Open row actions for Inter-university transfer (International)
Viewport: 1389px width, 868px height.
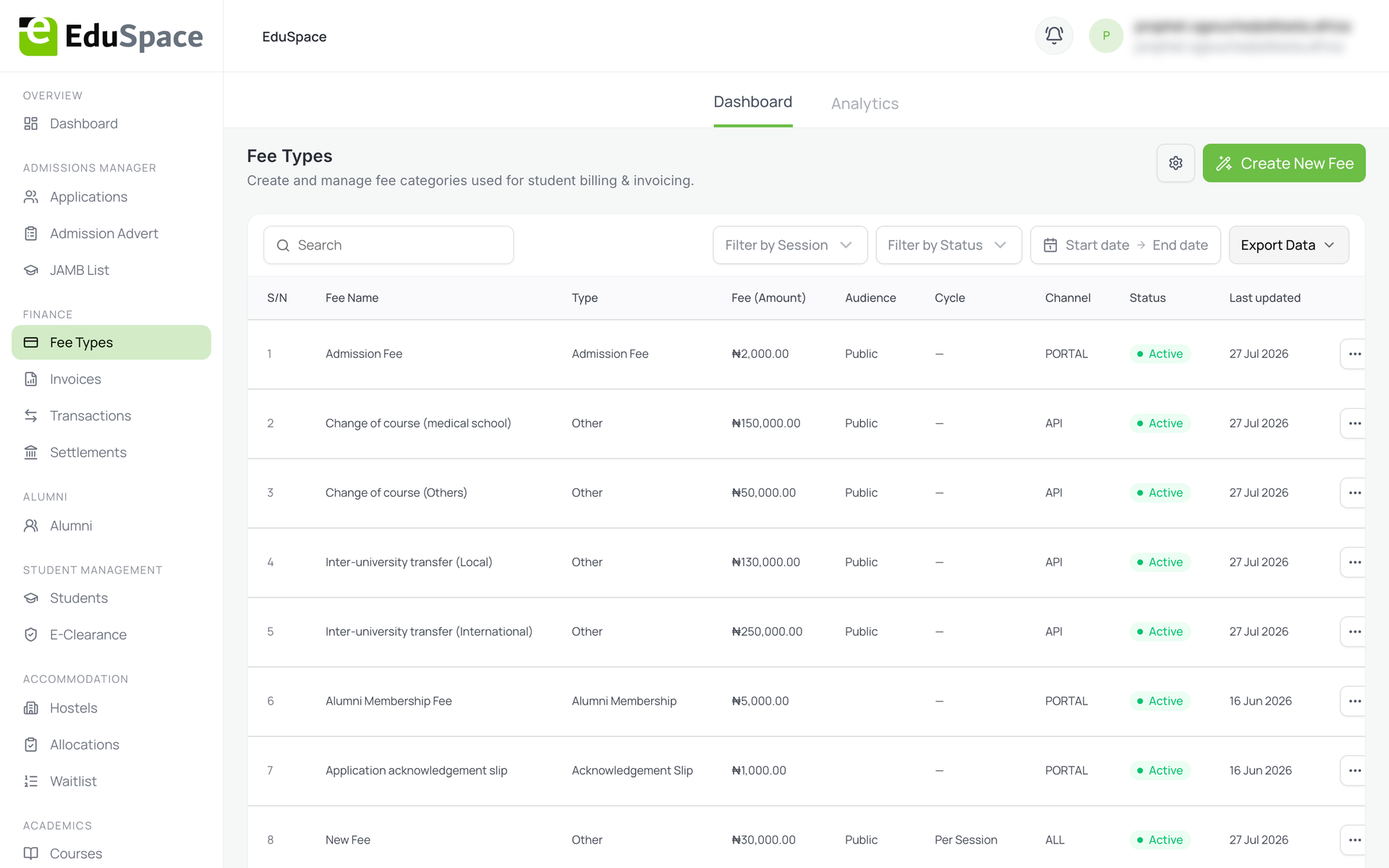click(1354, 631)
